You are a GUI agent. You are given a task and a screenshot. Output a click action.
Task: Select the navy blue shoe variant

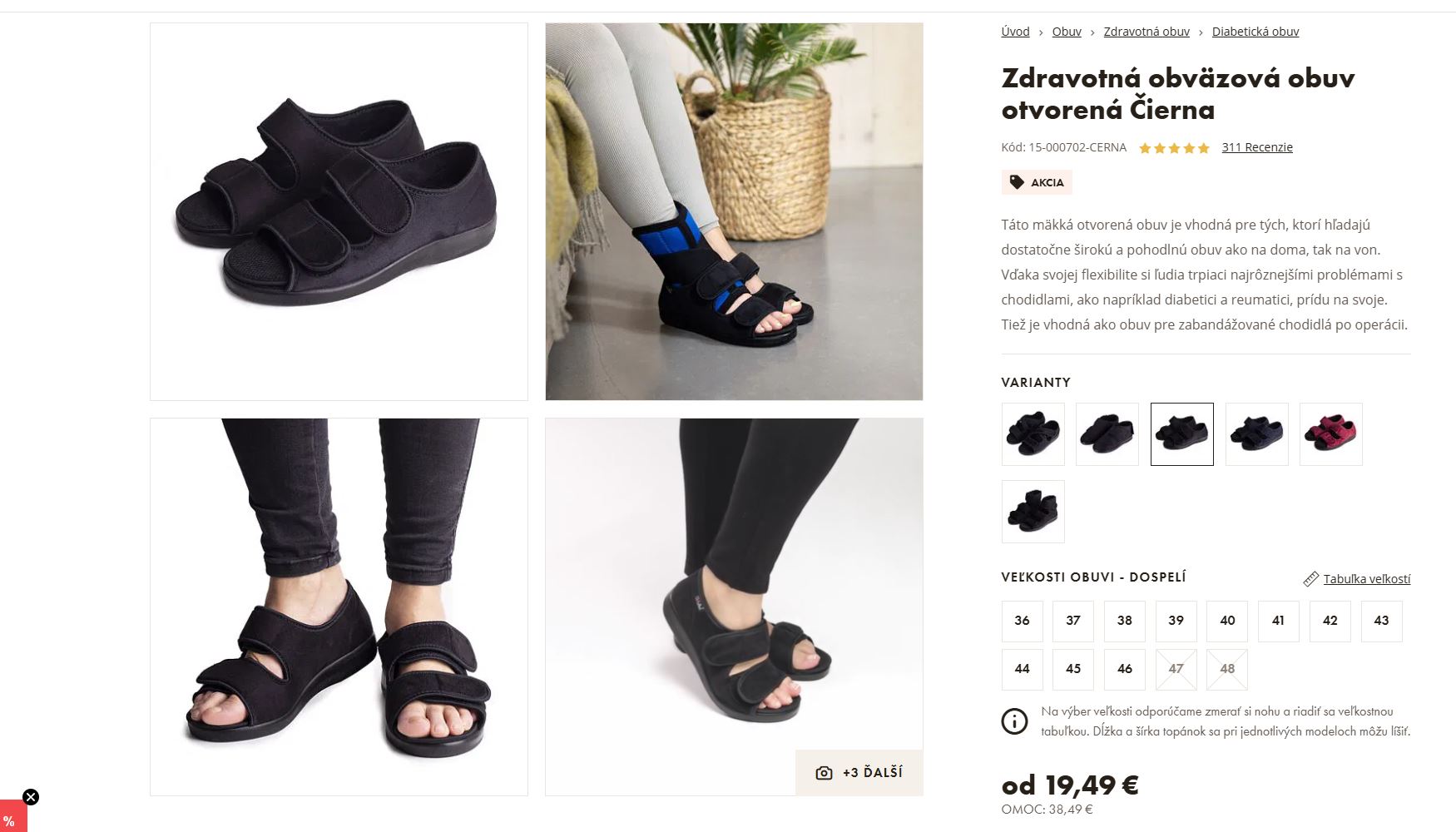(1256, 434)
